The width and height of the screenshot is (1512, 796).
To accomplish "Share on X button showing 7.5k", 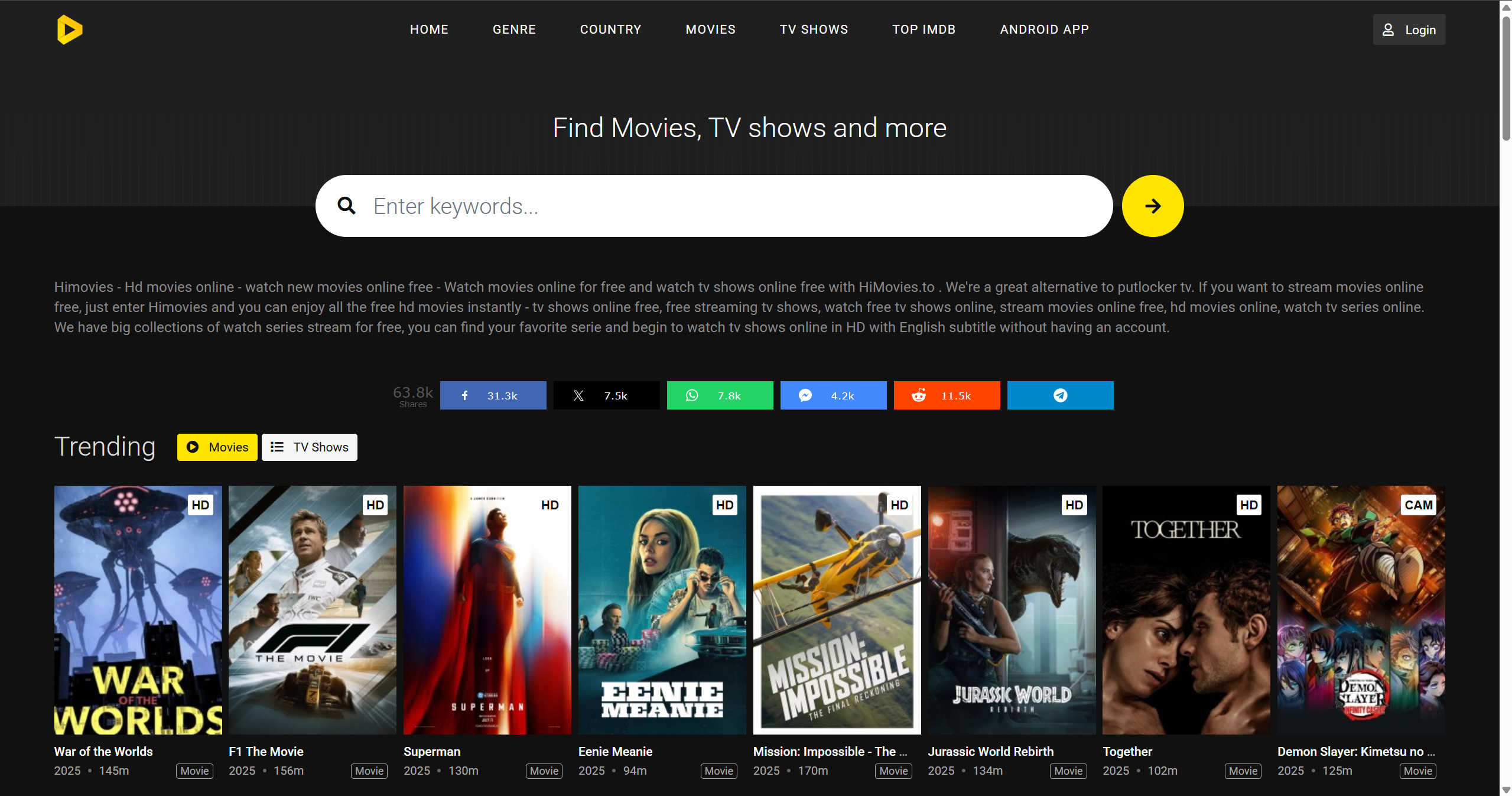I will coord(606,395).
